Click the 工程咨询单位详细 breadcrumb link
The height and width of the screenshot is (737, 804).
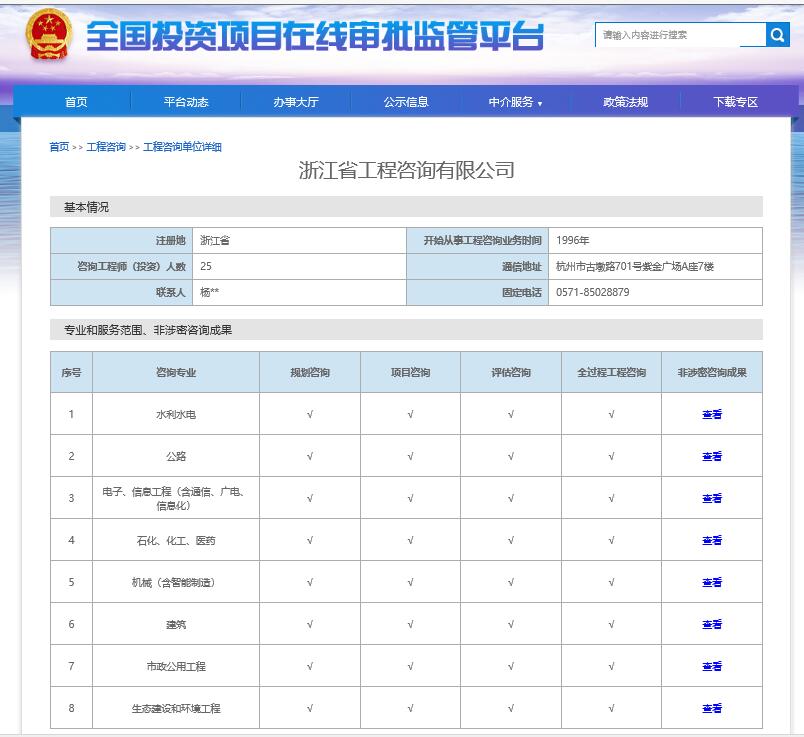tap(182, 147)
